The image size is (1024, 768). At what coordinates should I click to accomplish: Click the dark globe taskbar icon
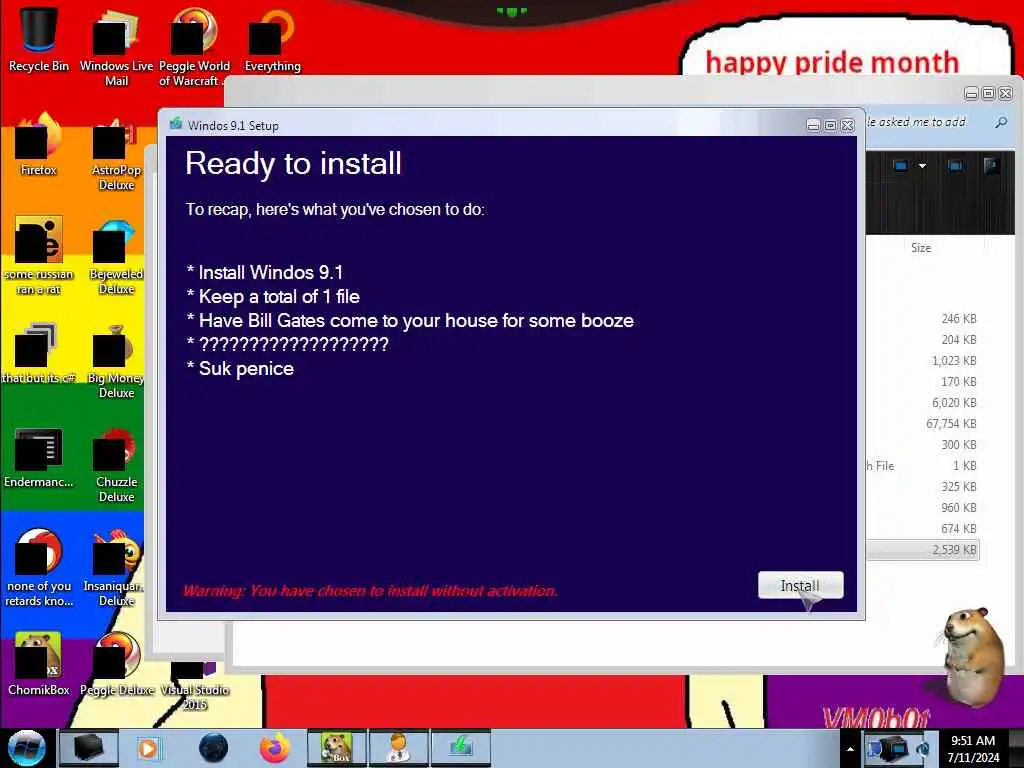click(x=213, y=748)
